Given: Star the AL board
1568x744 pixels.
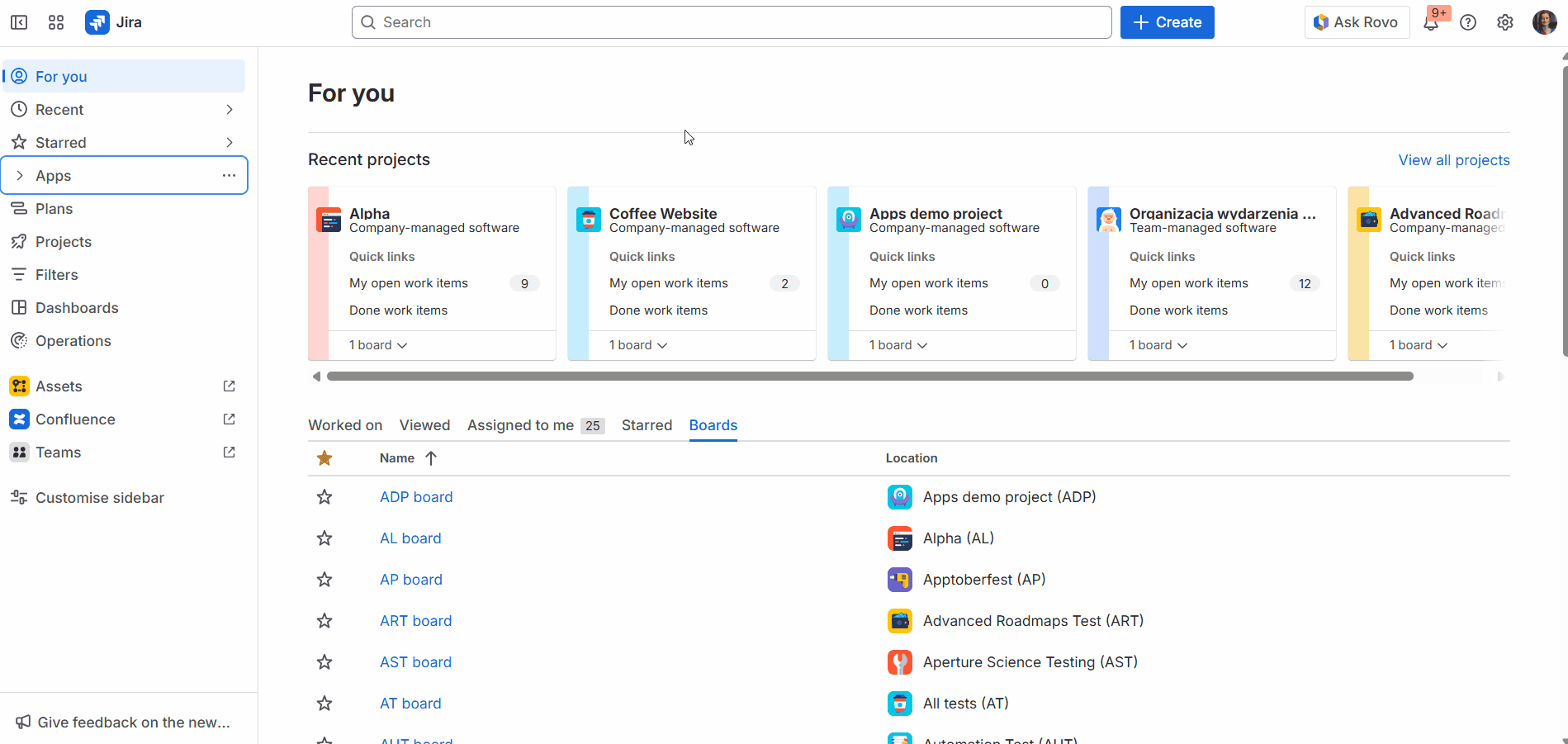Looking at the screenshot, I should click(324, 538).
